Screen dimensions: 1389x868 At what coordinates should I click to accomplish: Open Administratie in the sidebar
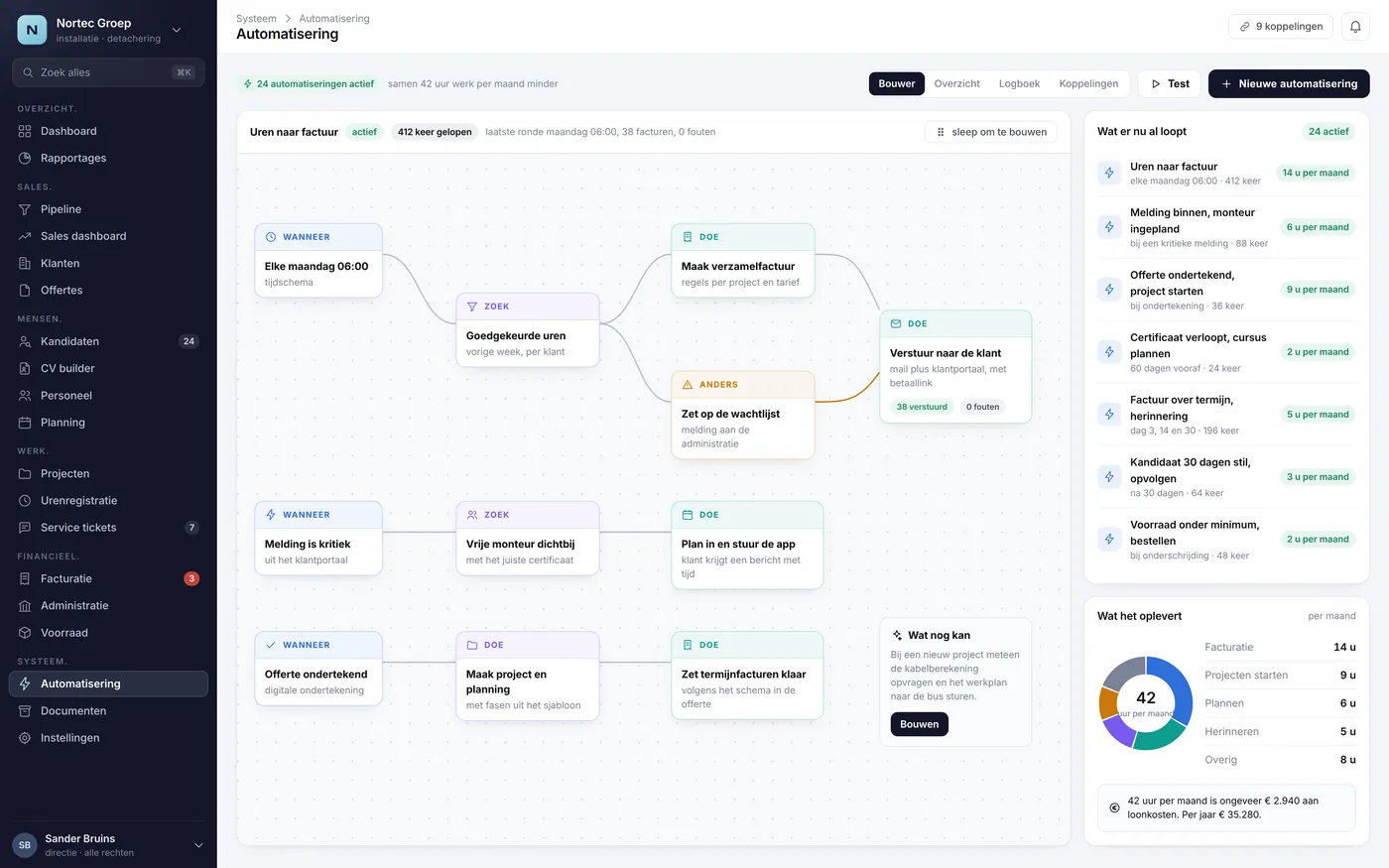tap(108, 605)
